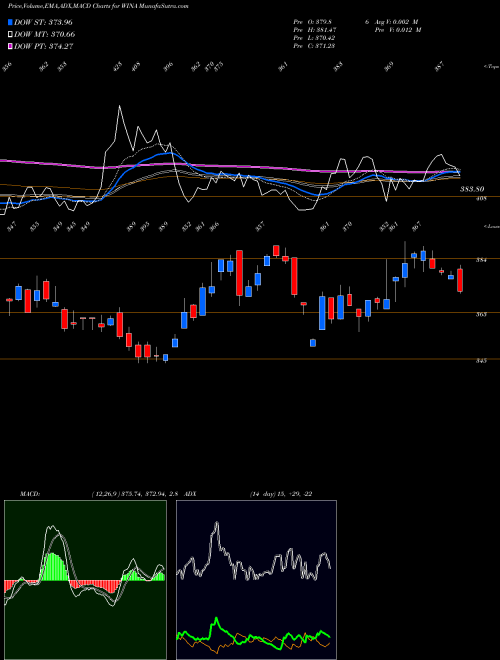Click the '383.80' price label beside EMA lines
Viewport: 500px width, 660px height.
click(x=472, y=189)
